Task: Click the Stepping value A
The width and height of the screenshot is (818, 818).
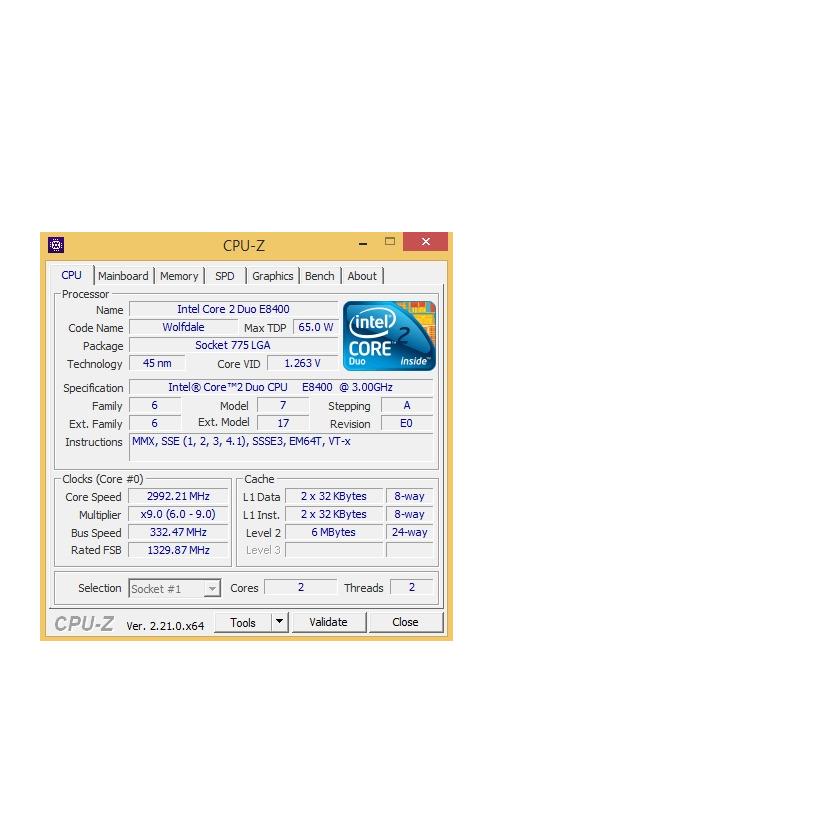Action: click(x=407, y=405)
